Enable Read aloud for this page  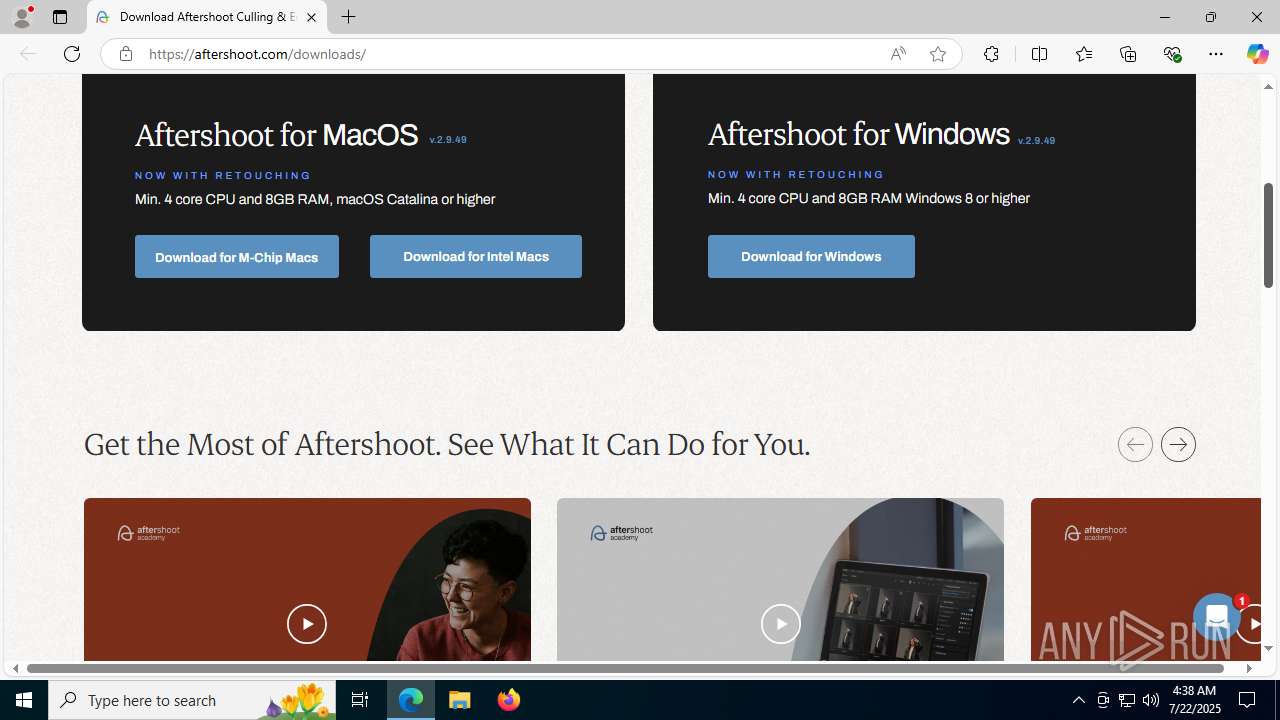point(898,54)
